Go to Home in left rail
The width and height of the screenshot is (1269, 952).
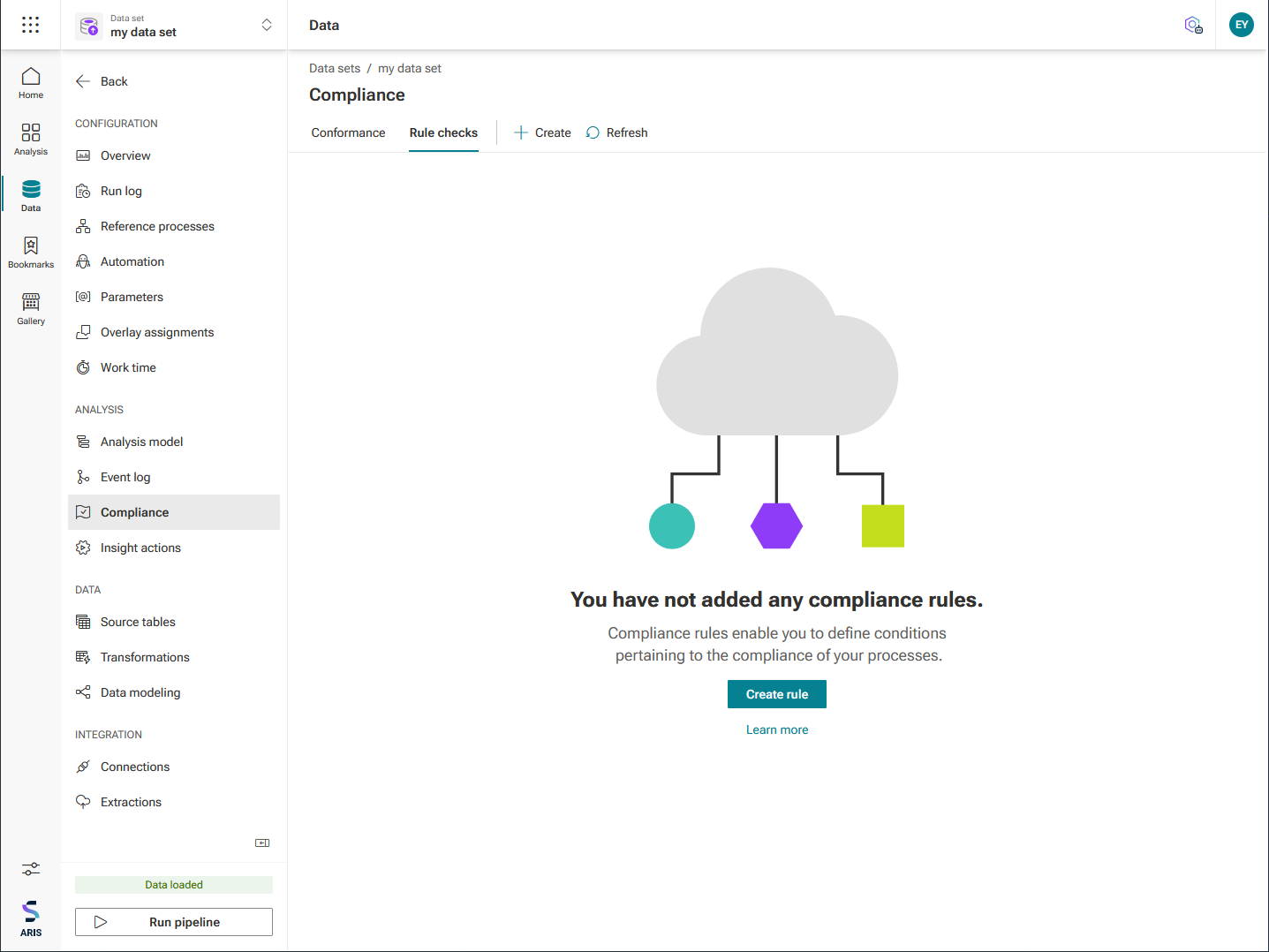(31, 83)
